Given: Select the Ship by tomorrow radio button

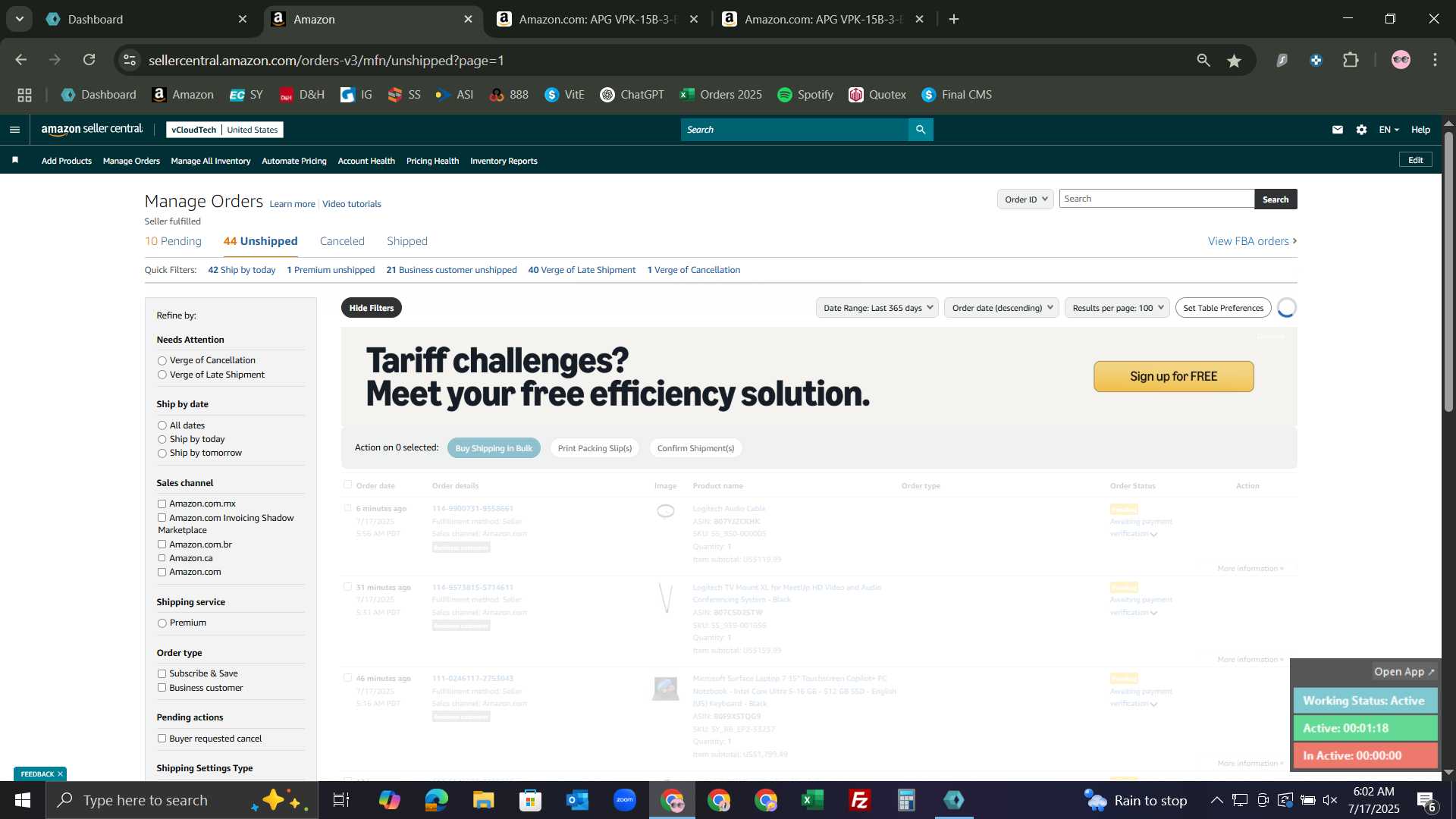Looking at the screenshot, I should [x=162, y=453].
